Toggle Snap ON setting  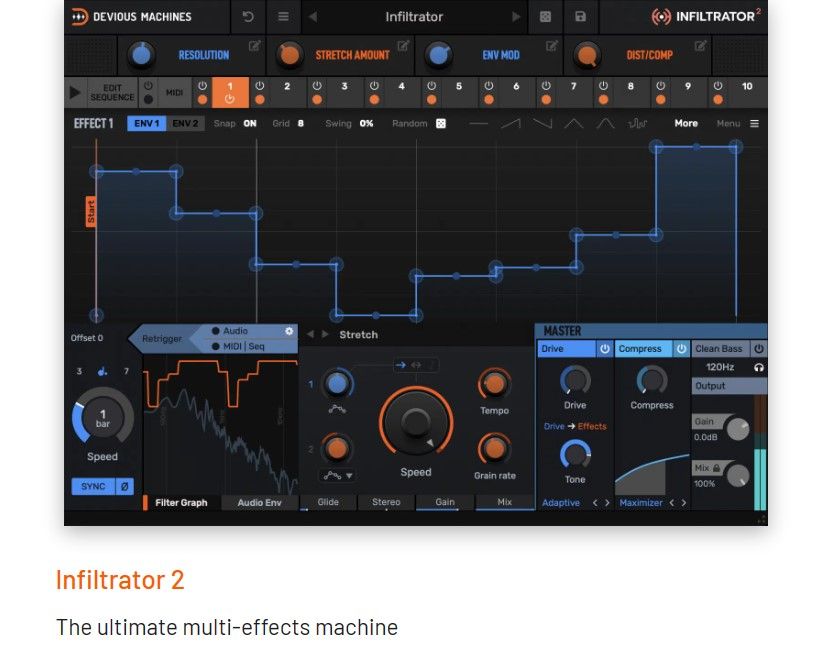point(250,123)
